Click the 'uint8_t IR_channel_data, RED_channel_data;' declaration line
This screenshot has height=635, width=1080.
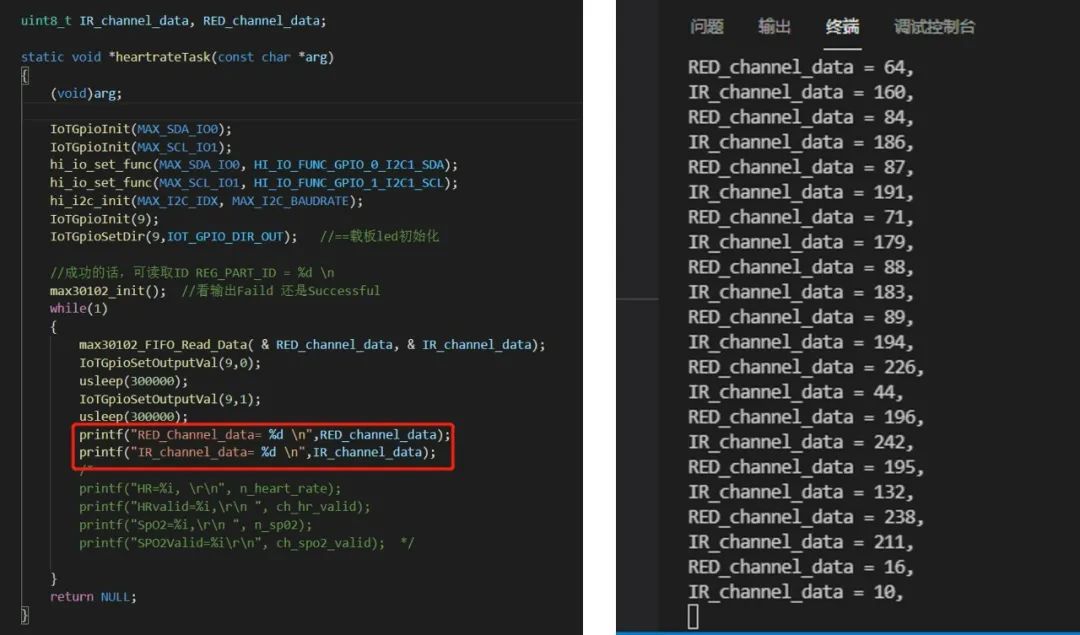174,21
